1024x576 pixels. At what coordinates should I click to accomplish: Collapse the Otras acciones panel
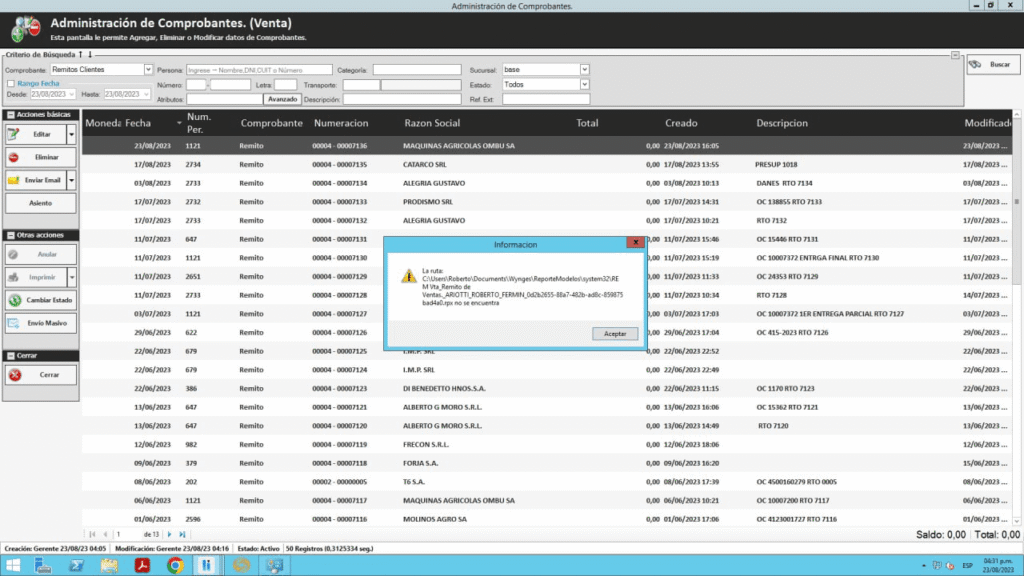pos(10,235)
